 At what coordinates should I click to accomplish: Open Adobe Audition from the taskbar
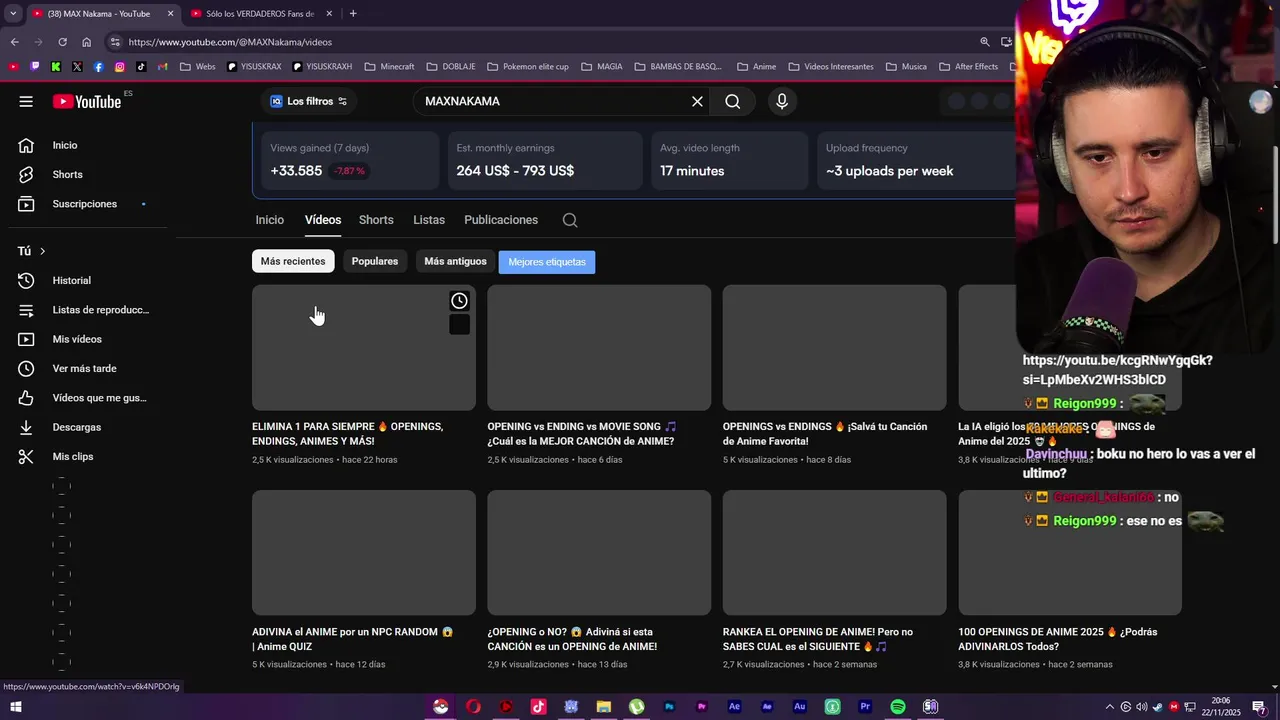[x=800, y=707]
